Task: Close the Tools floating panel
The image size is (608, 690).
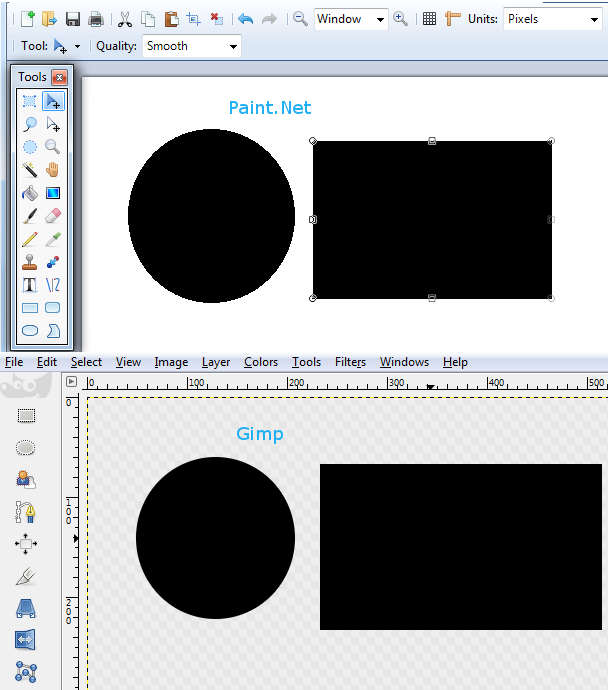Action: click(x=59, y=77)
